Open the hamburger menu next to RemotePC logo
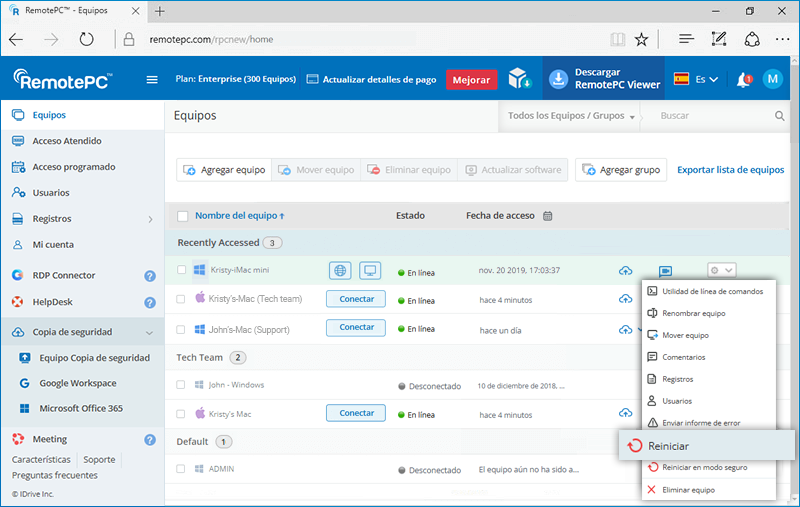This screenshot has width=800, height=507. pos(152,80)
